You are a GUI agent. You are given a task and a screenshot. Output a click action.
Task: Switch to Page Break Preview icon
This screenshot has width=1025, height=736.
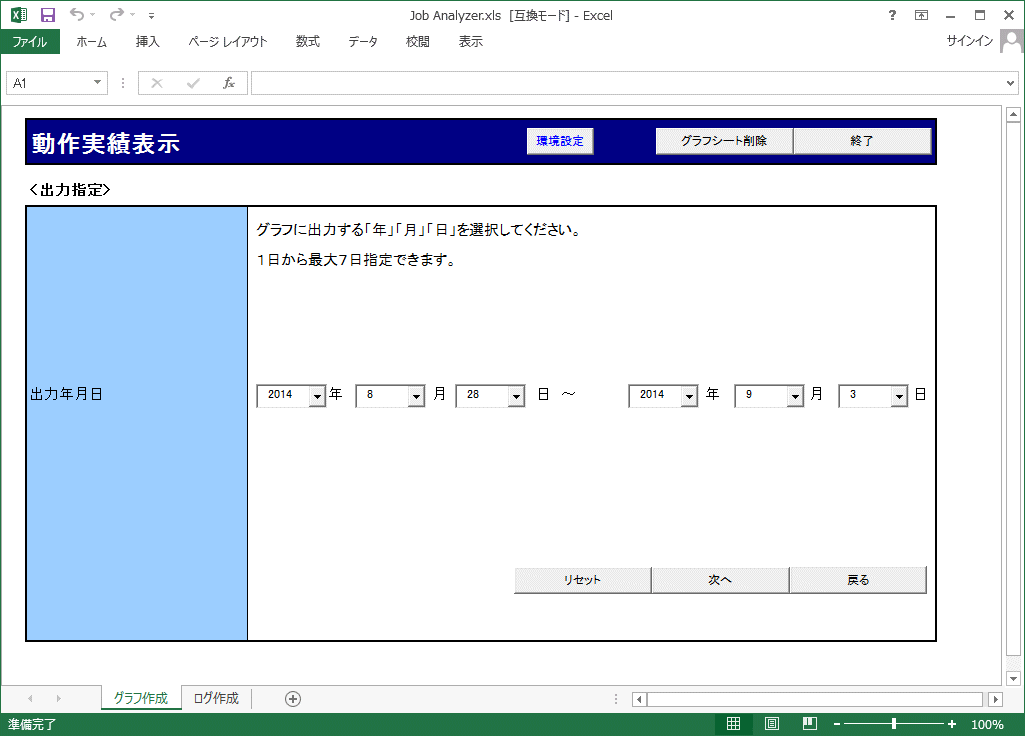(809, 724)
